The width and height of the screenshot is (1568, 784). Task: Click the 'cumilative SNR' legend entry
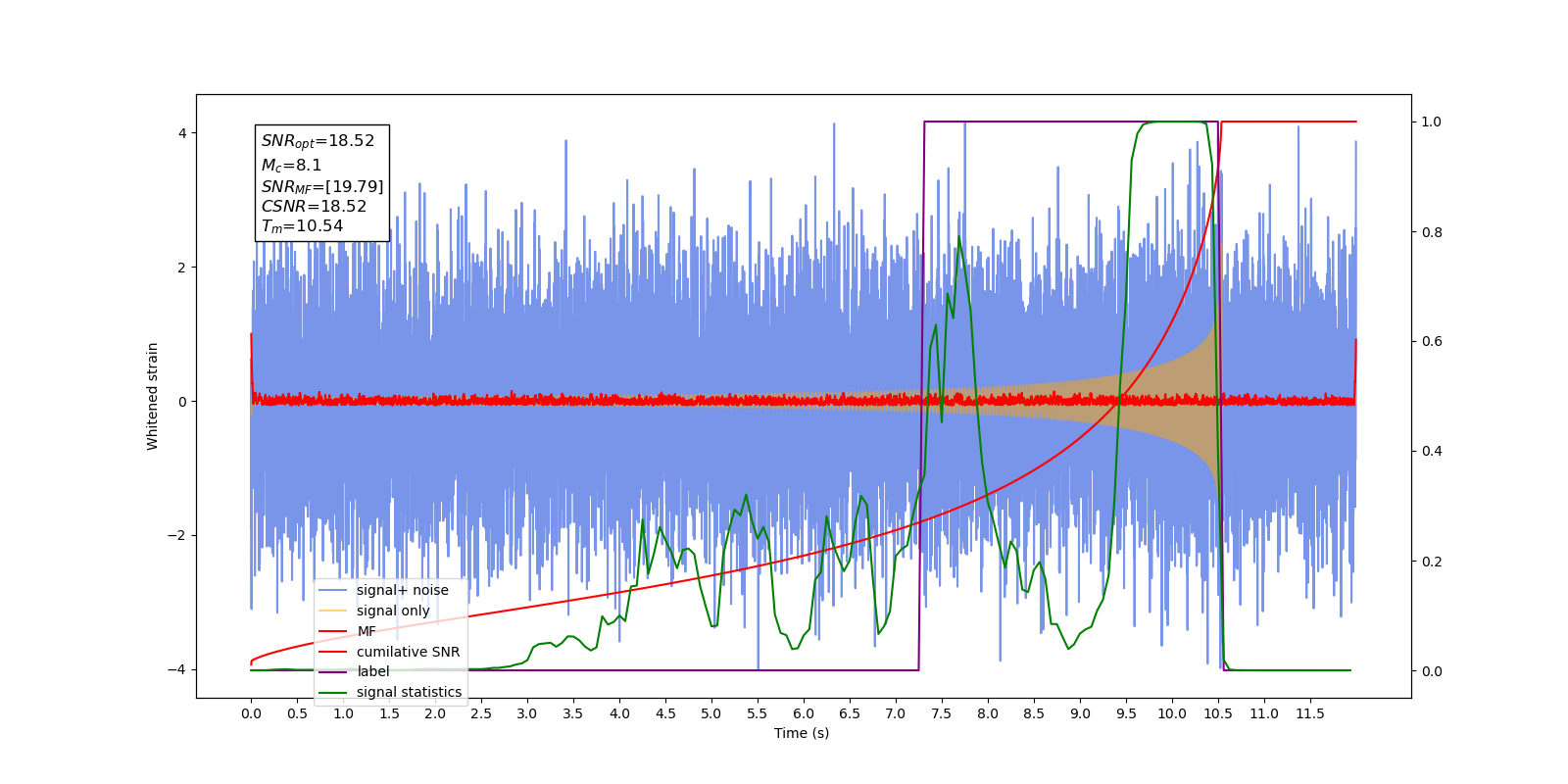[390, 652]
